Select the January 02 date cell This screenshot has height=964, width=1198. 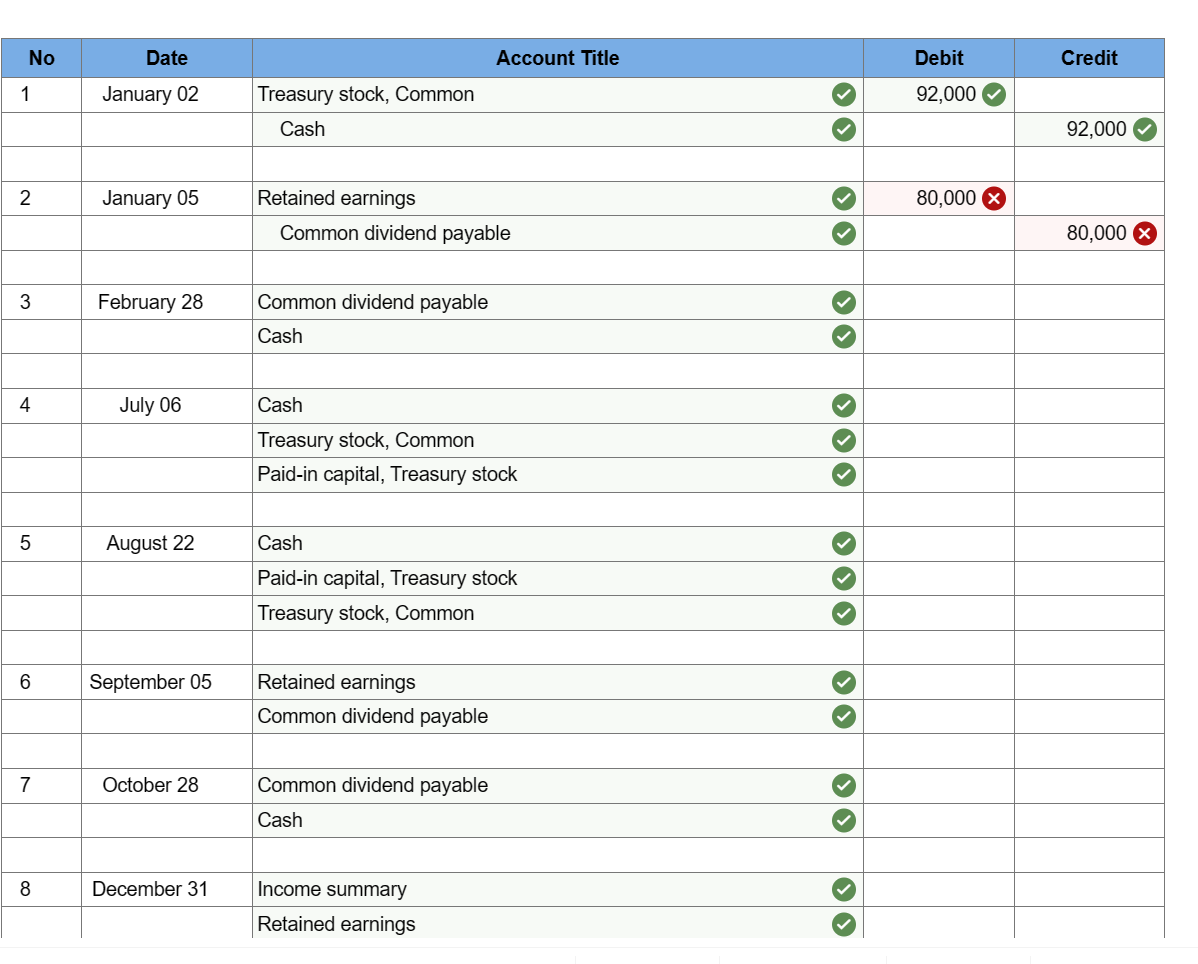167,95
